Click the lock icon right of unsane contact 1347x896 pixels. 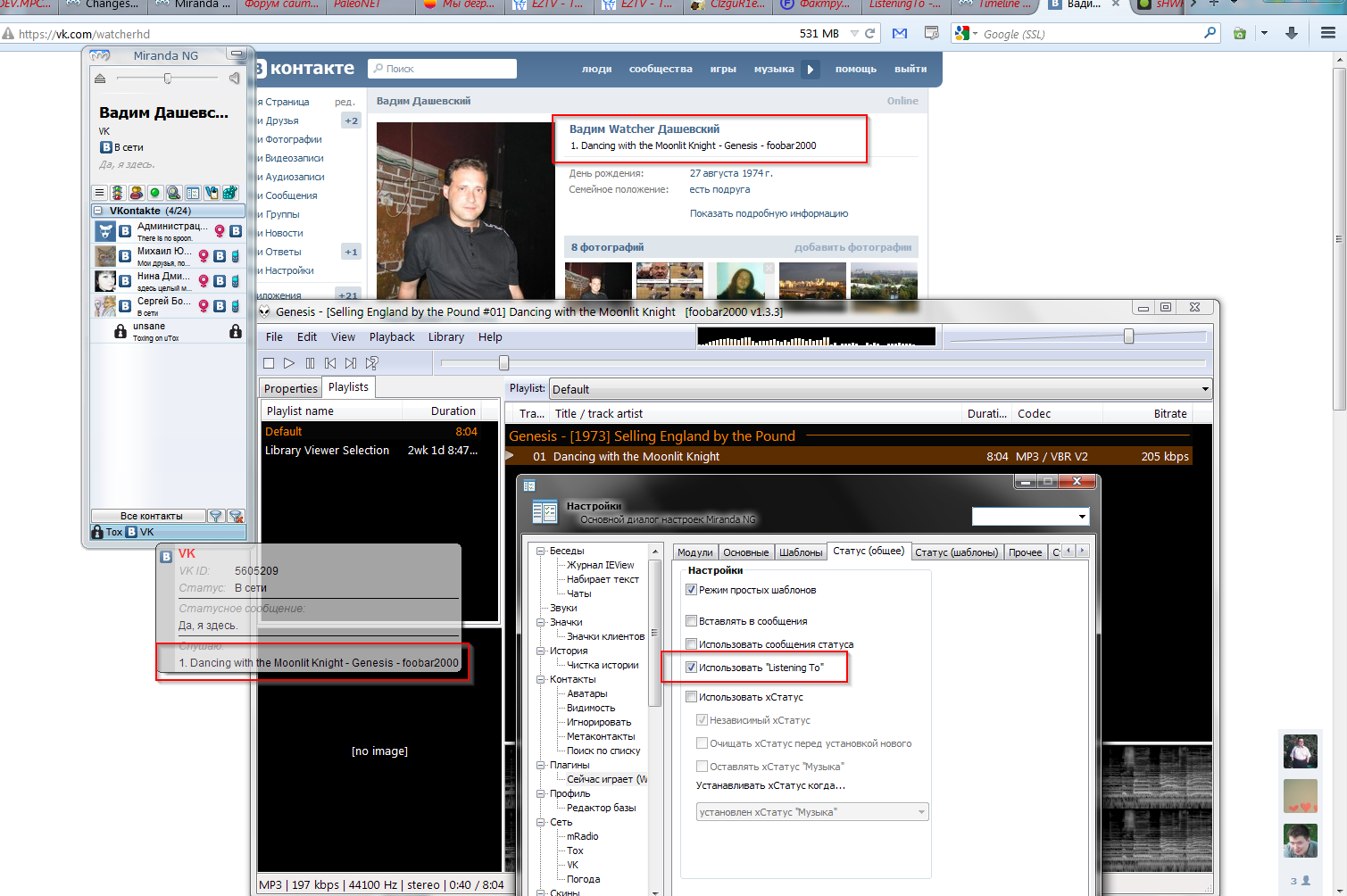(x=236, y=331)
